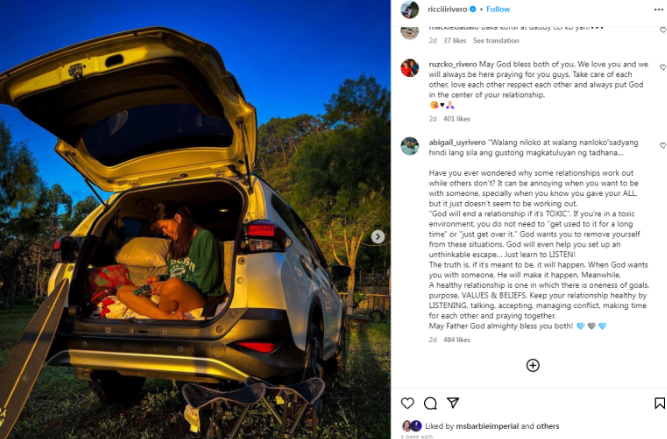Like ruzcko_rivero's comment heart
This screenshot has width=667, height=439.
point(663,67)
